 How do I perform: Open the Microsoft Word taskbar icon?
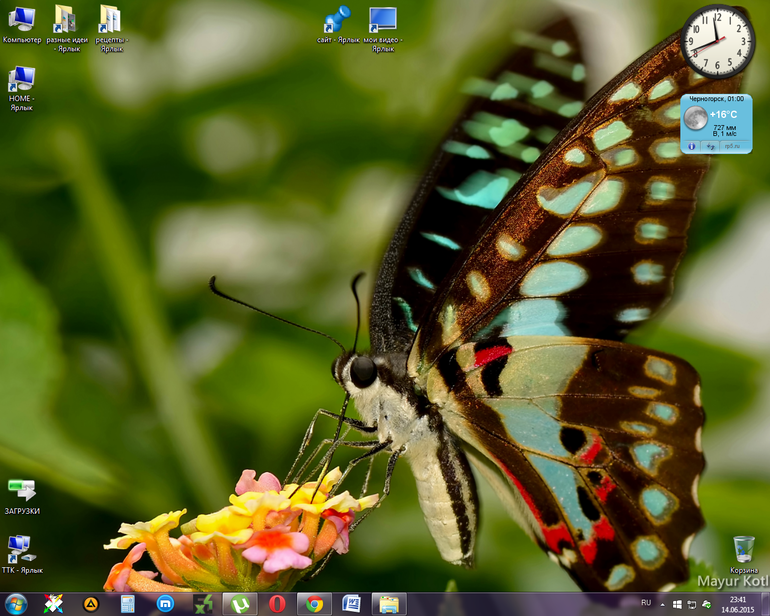point(352,604)
